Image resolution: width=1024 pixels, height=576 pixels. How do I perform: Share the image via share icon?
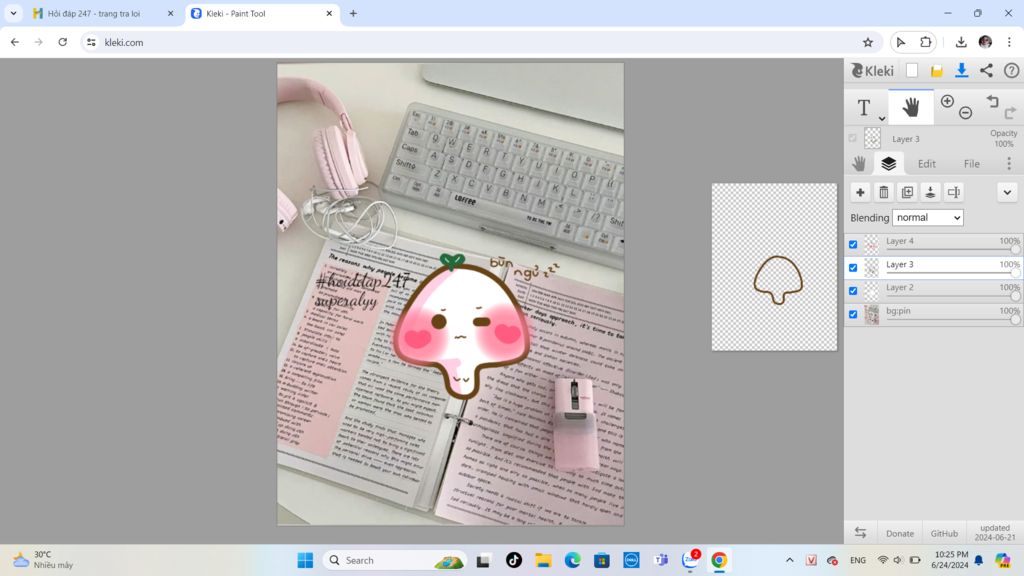(x=986, y=71)
